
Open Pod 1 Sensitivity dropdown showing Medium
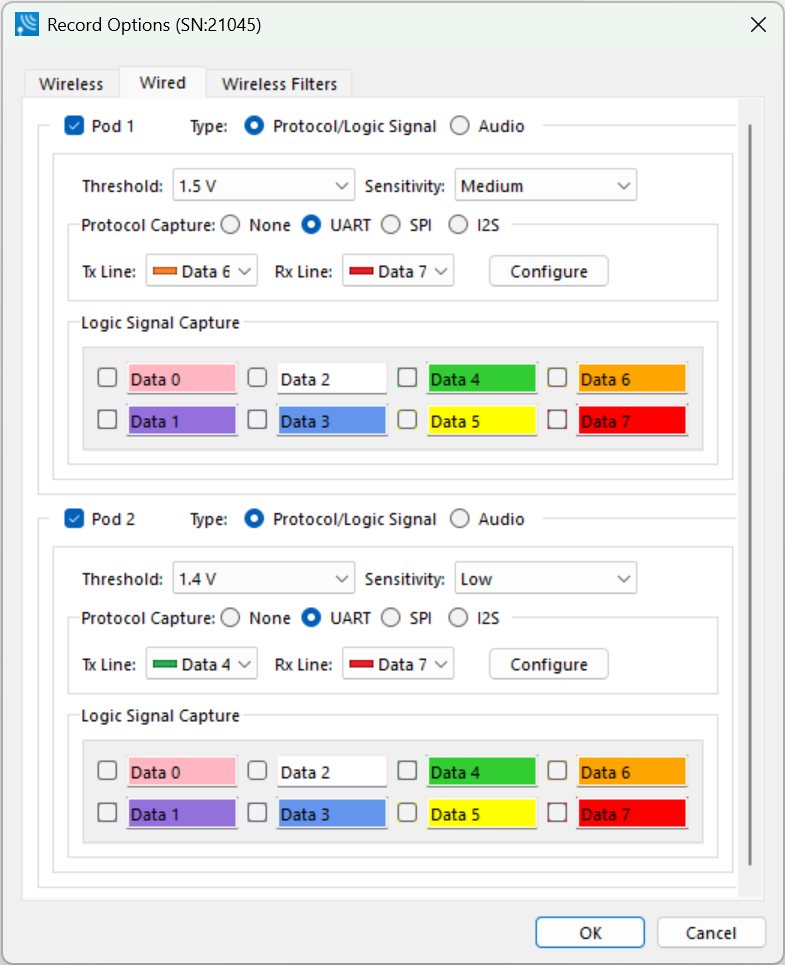(x=546, y=185)
